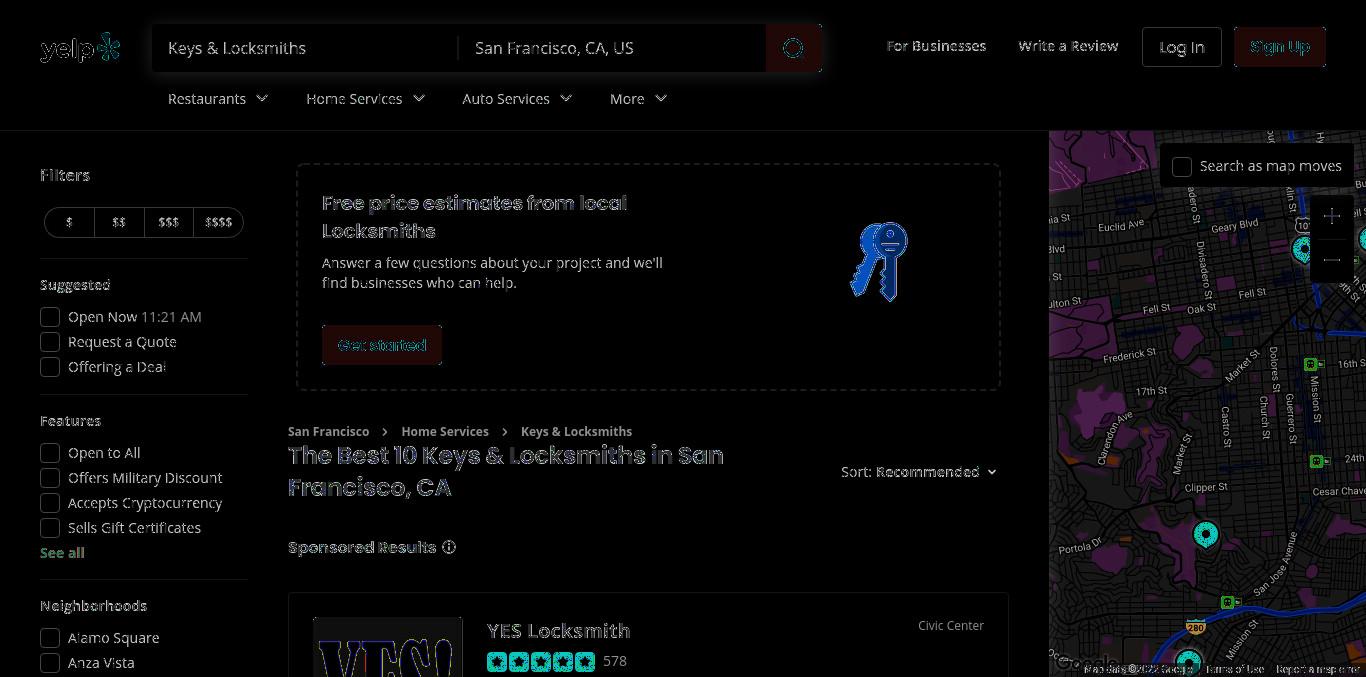Image resolution: width=1366 pixels, height=677 pixels.
Task: Expand the Restaurants dropdown menu
Action: 218,99
